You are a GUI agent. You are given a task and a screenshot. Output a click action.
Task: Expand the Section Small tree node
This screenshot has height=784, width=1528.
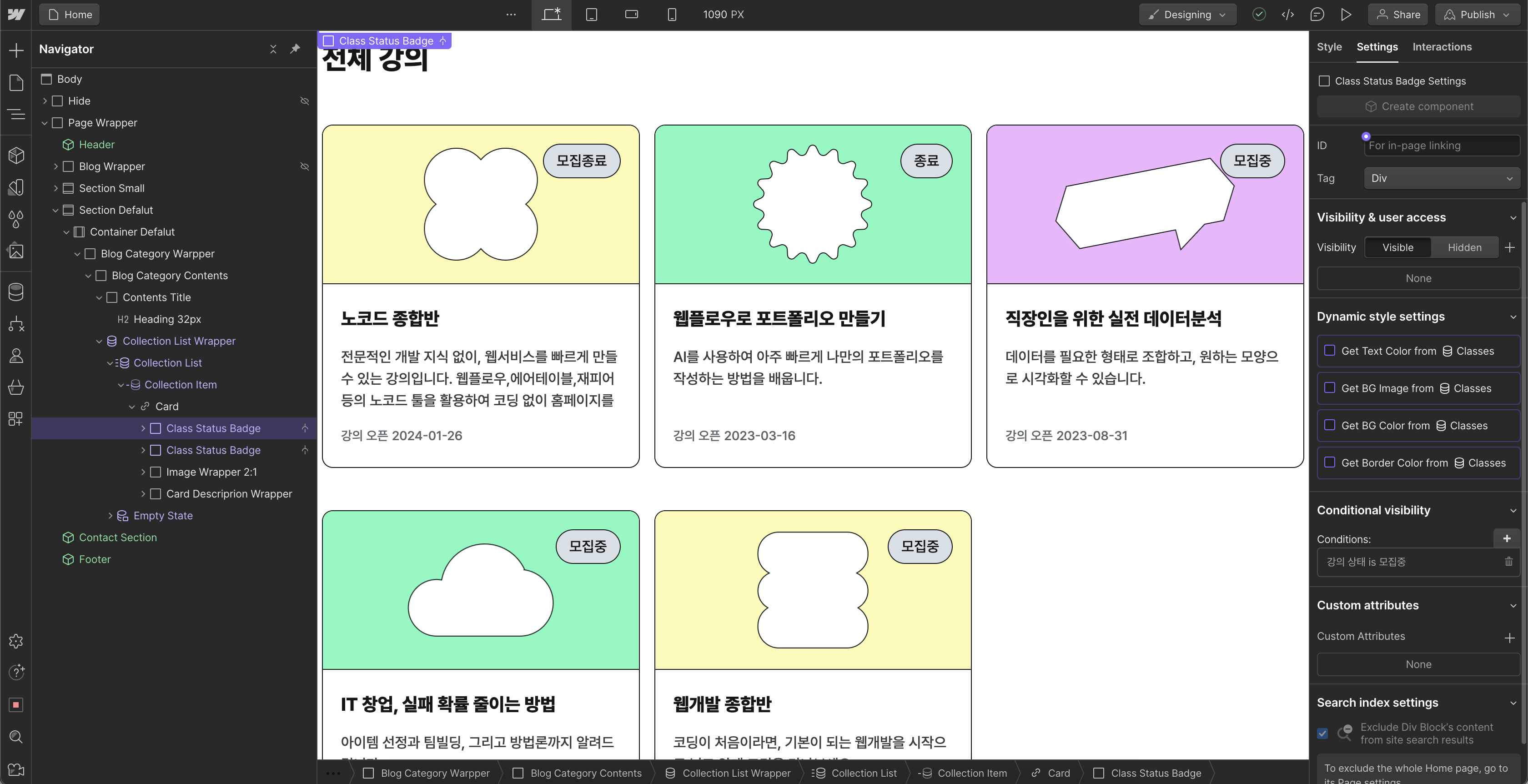(x=56, y=188)
